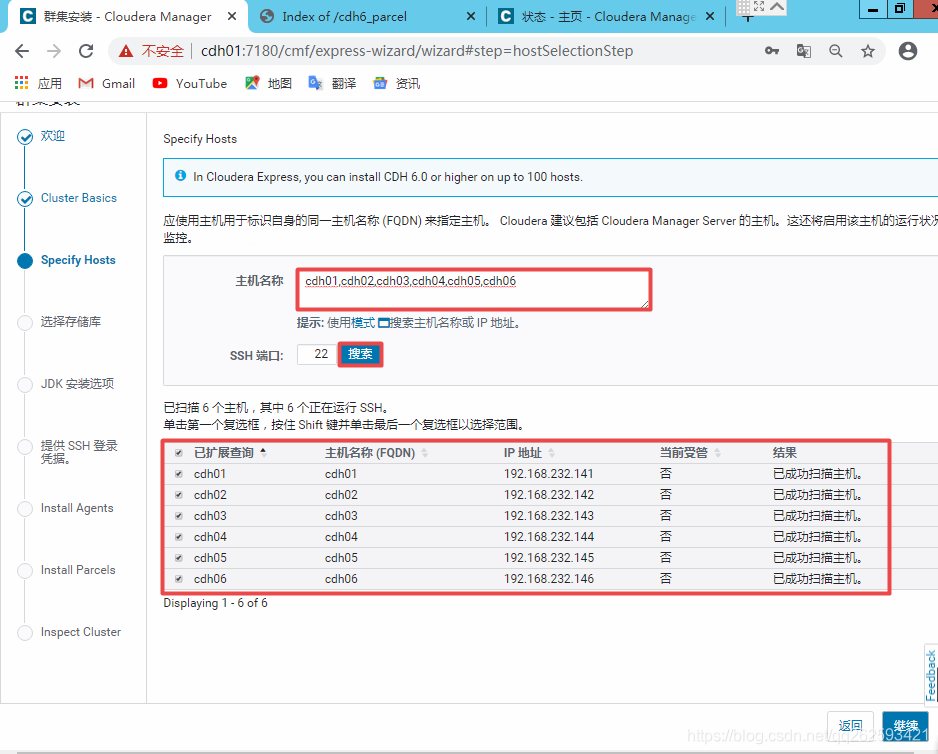Open the Translate 翻译 bookmark
Viewport: 938px width, 754px height.
click(x=332, y=83)
